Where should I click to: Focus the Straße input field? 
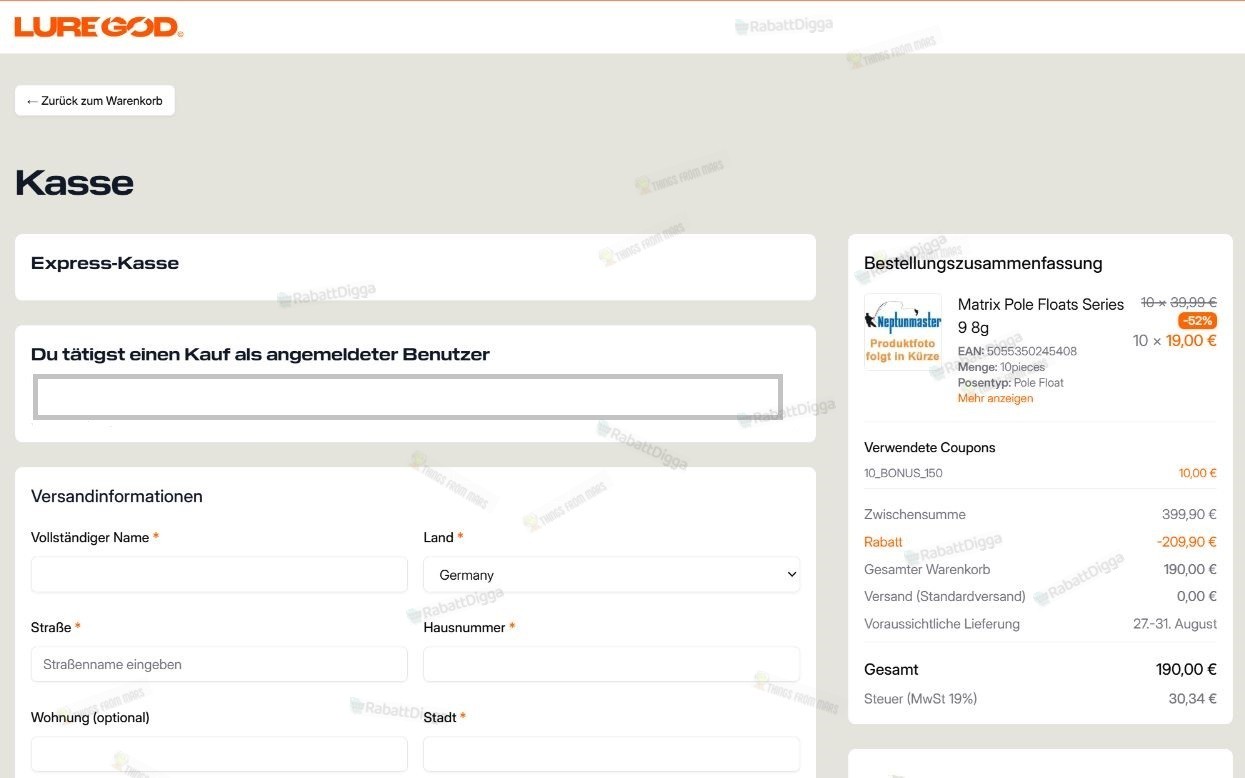point(219,664)
